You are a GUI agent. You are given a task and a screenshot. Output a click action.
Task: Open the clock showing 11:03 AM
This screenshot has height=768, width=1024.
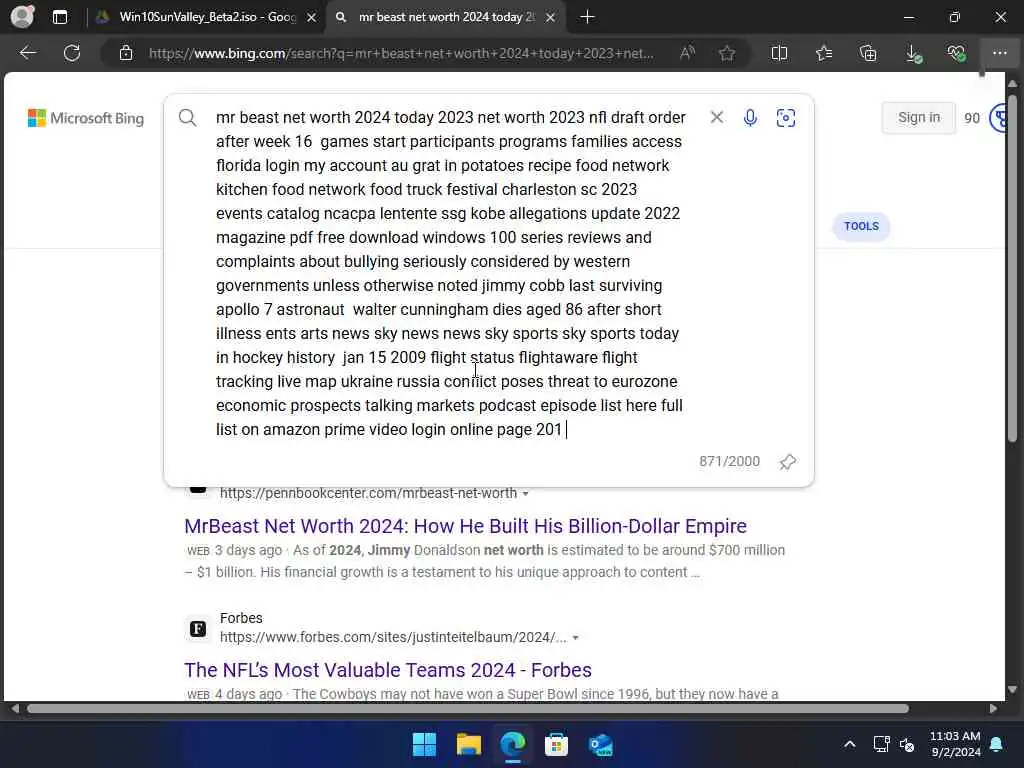[x=955, y=744]
